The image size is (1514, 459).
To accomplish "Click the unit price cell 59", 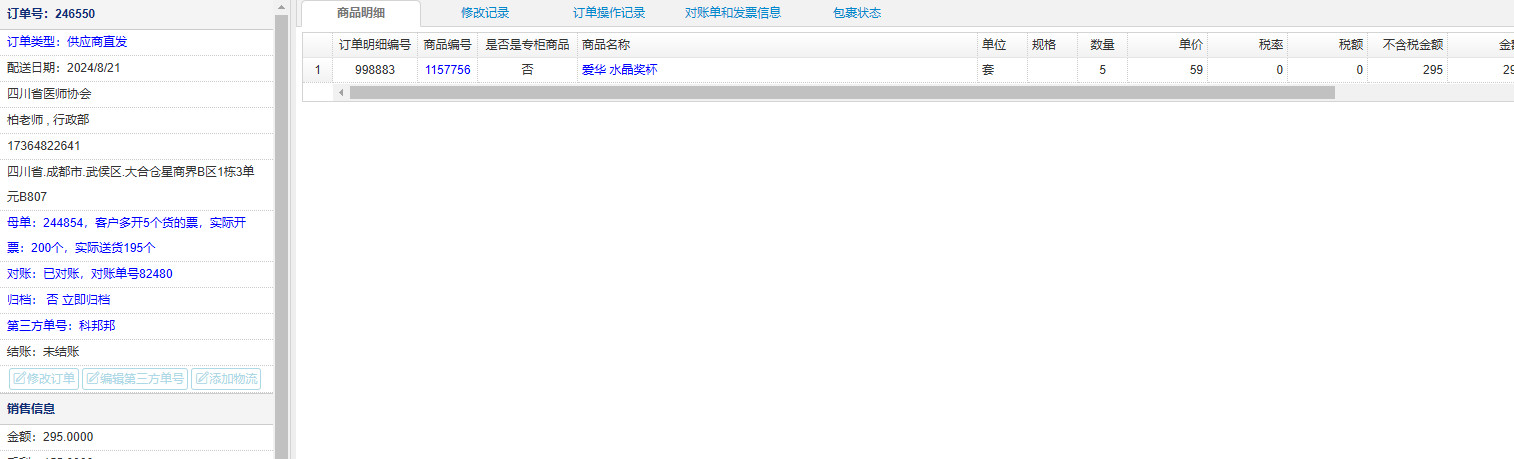I will pyautogui.click(x=1167, y=70).
